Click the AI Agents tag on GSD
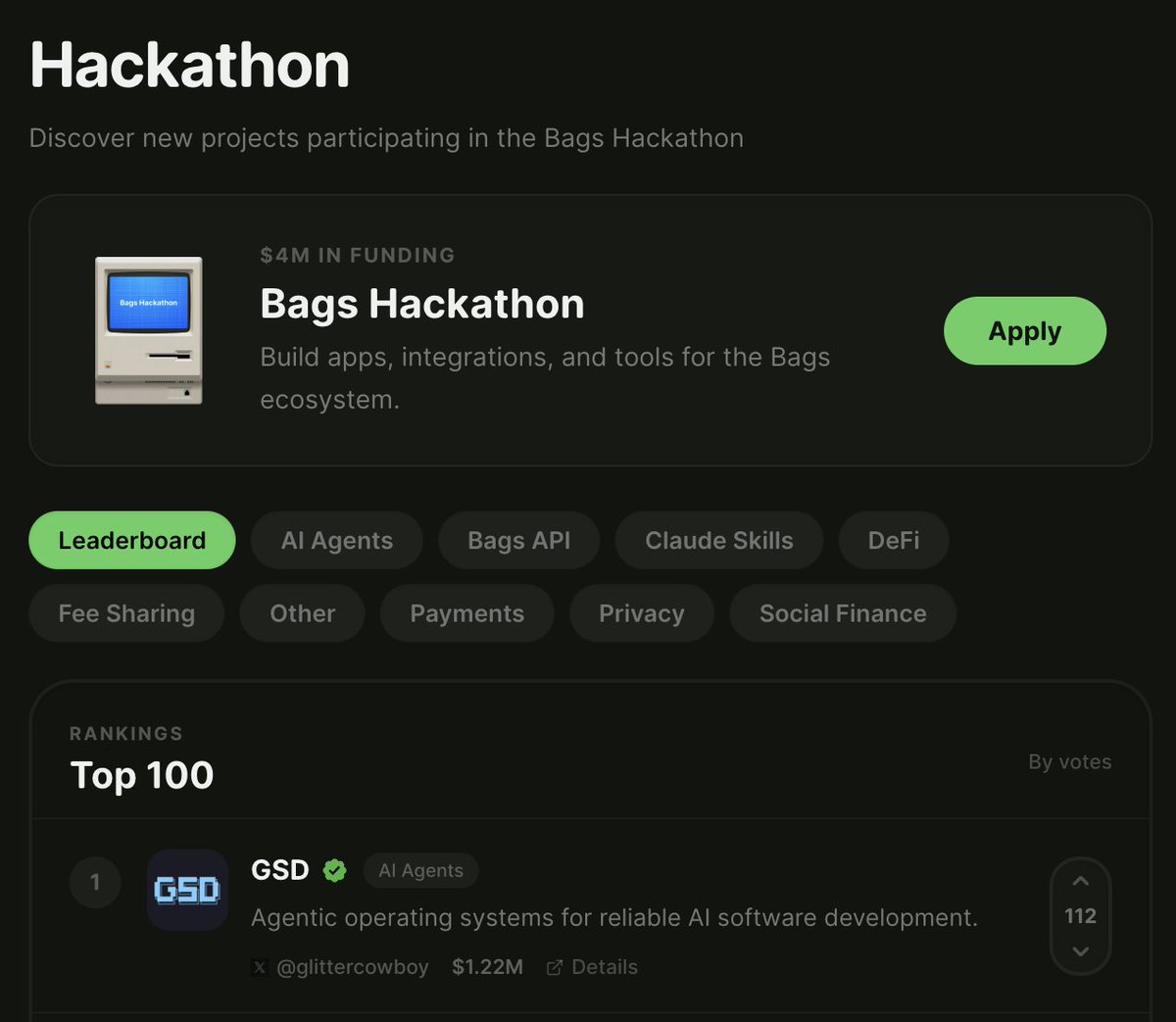This screenshot has height=1022, width=1176. click(421, 870)
